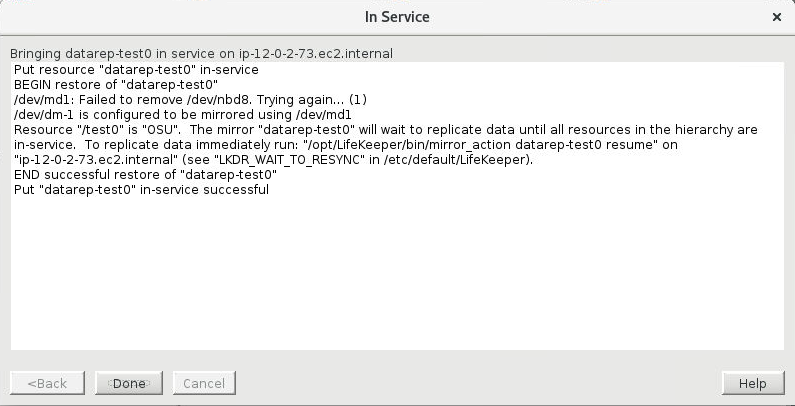Click the /etc/default/LifeKeeper path text
The width and height of the screenshot is (795, 406).
point(475,160)
